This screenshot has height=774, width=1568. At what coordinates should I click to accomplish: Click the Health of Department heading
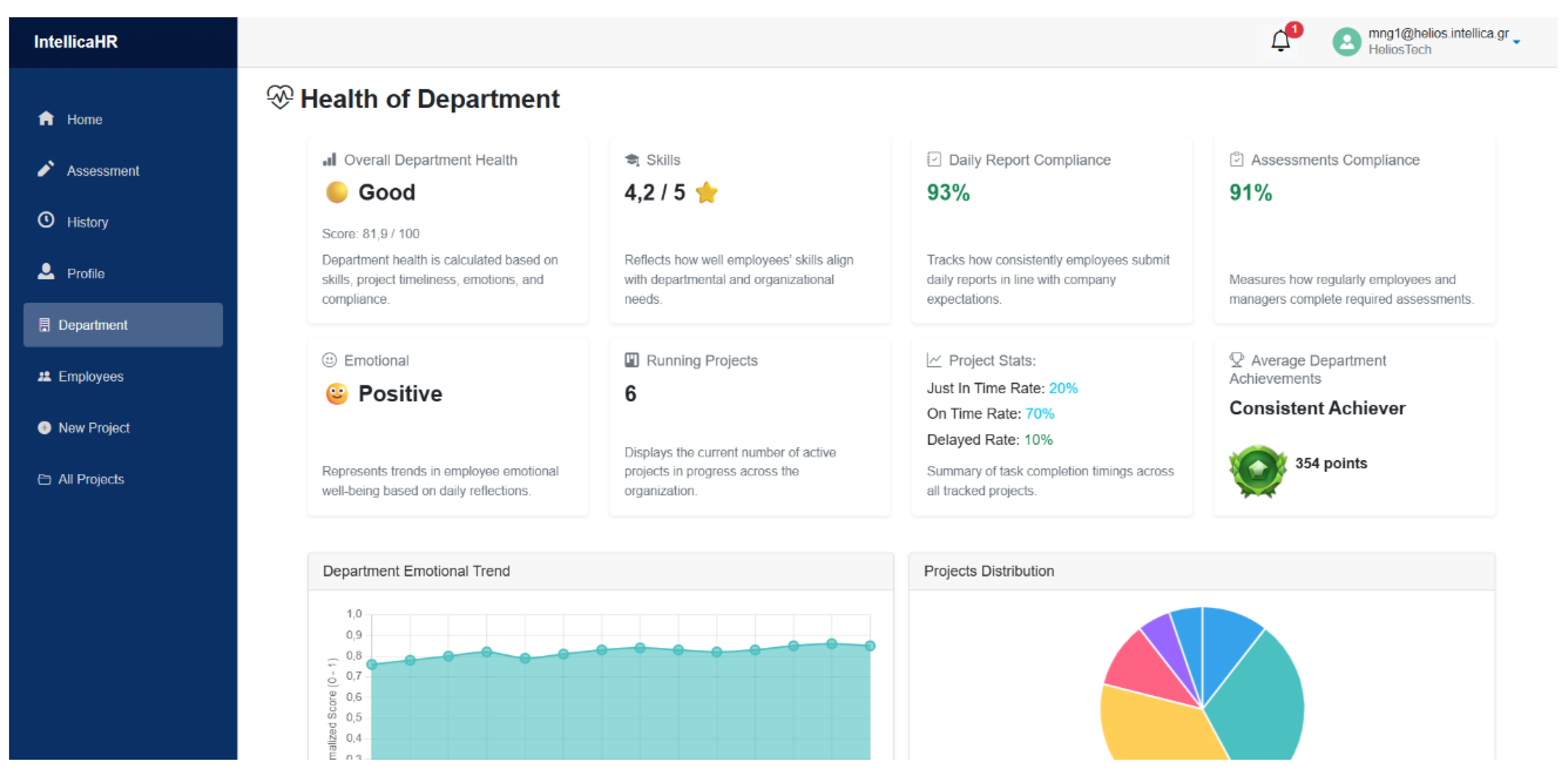point(430,99)
